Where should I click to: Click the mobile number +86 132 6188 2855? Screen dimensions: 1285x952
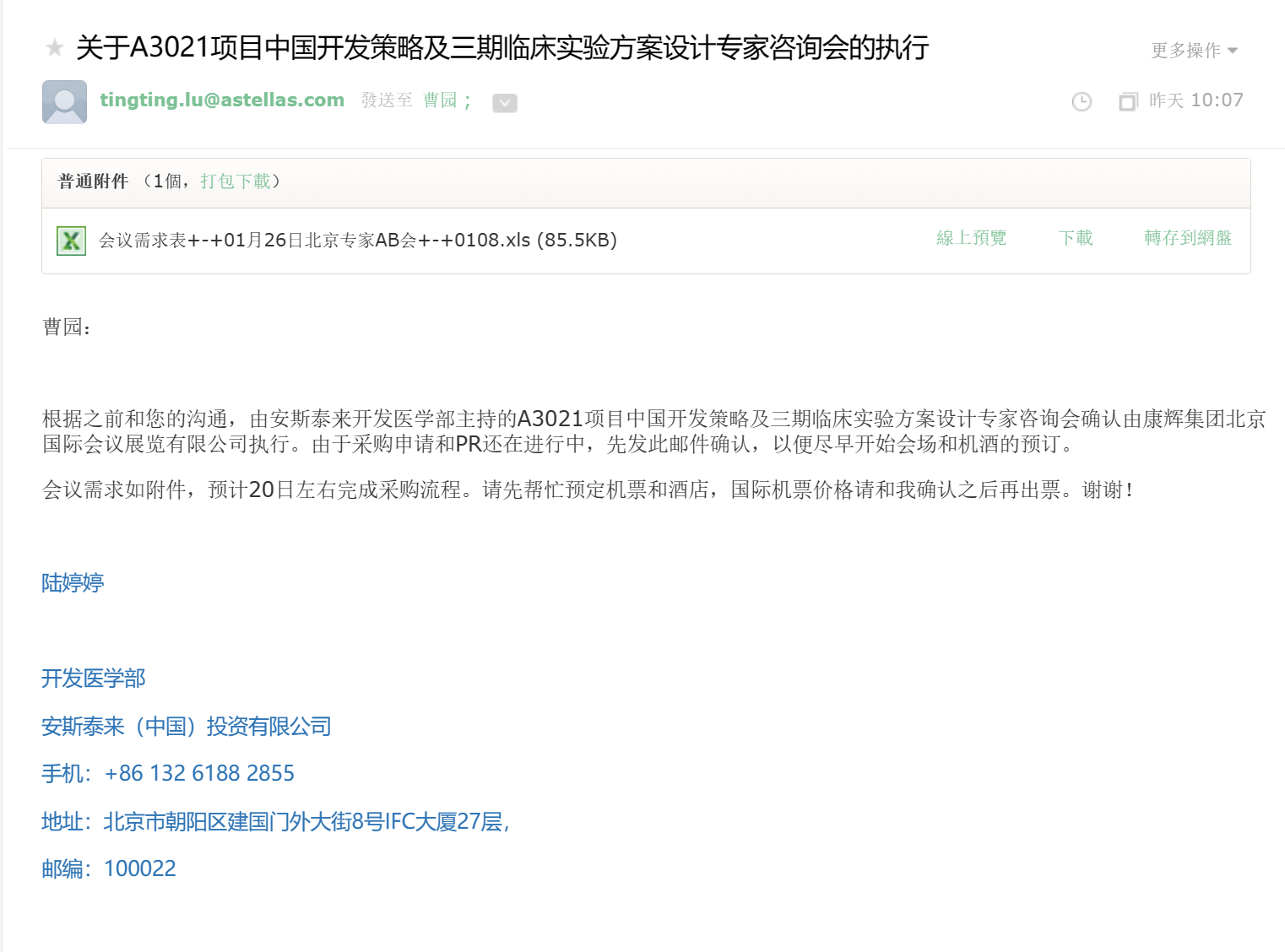tap(199, 773)
